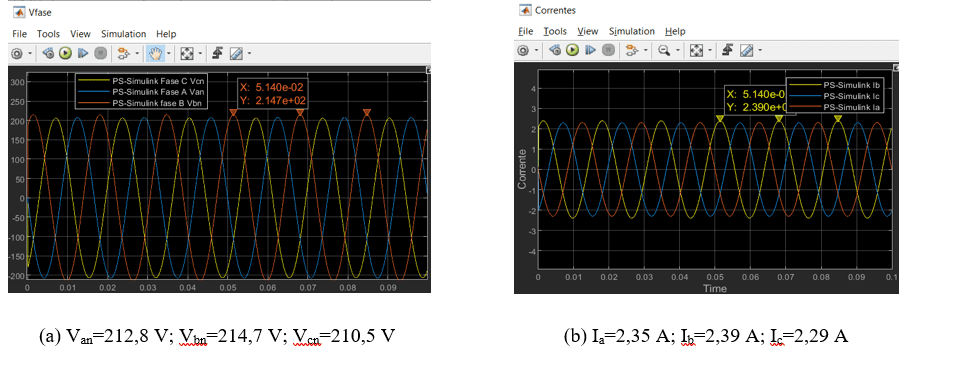Open the Help menu in Vfase window

tap(166, 34)
